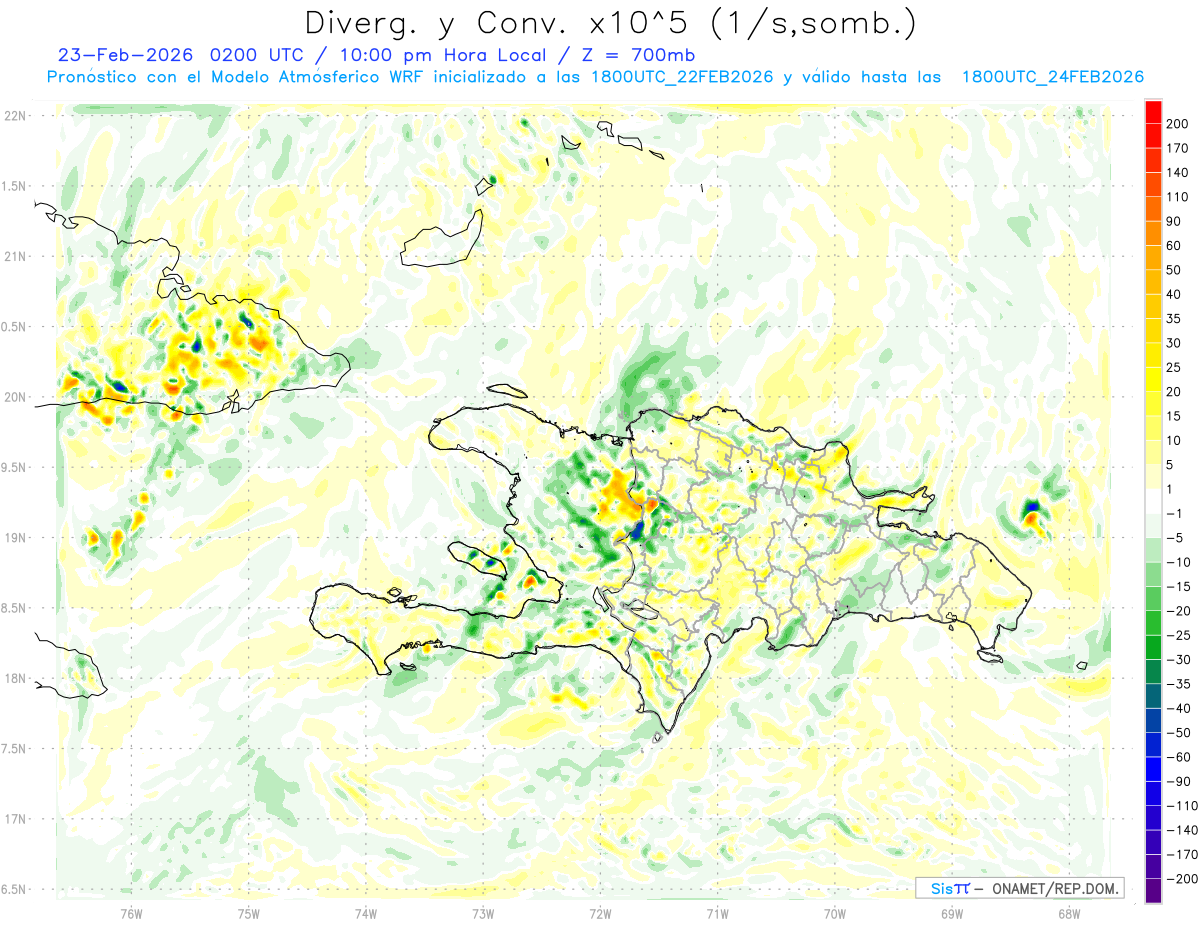Click the '9.5N' latitude label
Image resolution: width=1200 pixels, height=927 pixels.
[14, 467]
